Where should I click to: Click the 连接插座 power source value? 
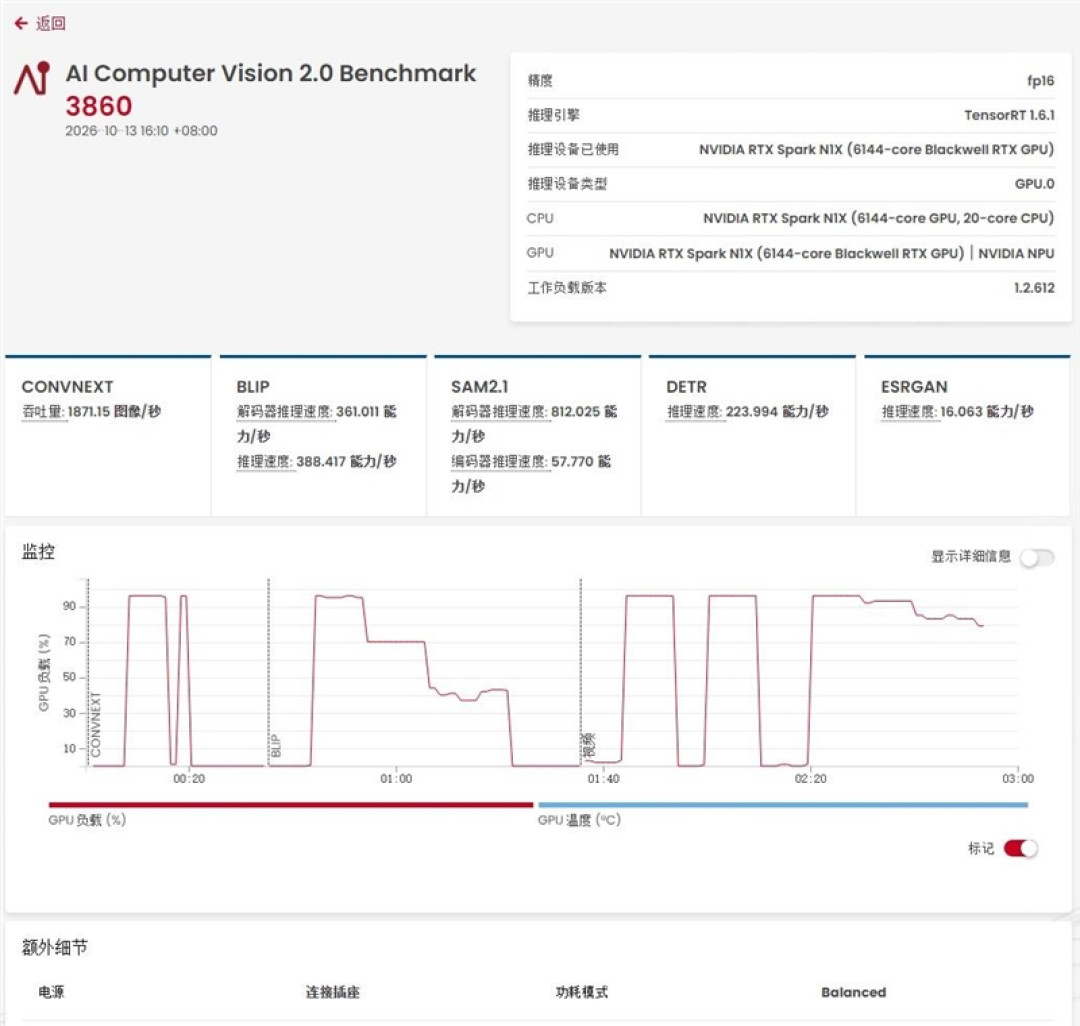coord(333,992)
